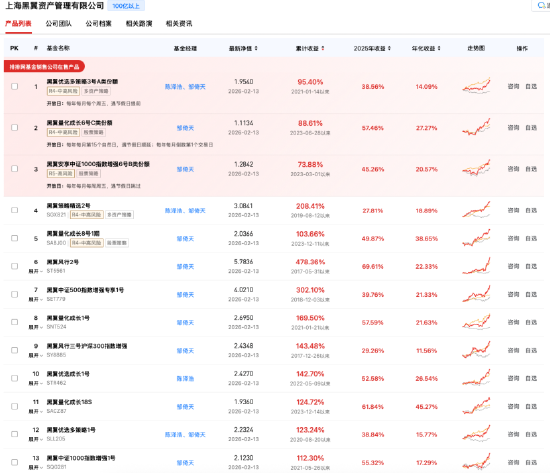Open the 相关资讯 tab
Screen dimensions: 550x473
179,24
